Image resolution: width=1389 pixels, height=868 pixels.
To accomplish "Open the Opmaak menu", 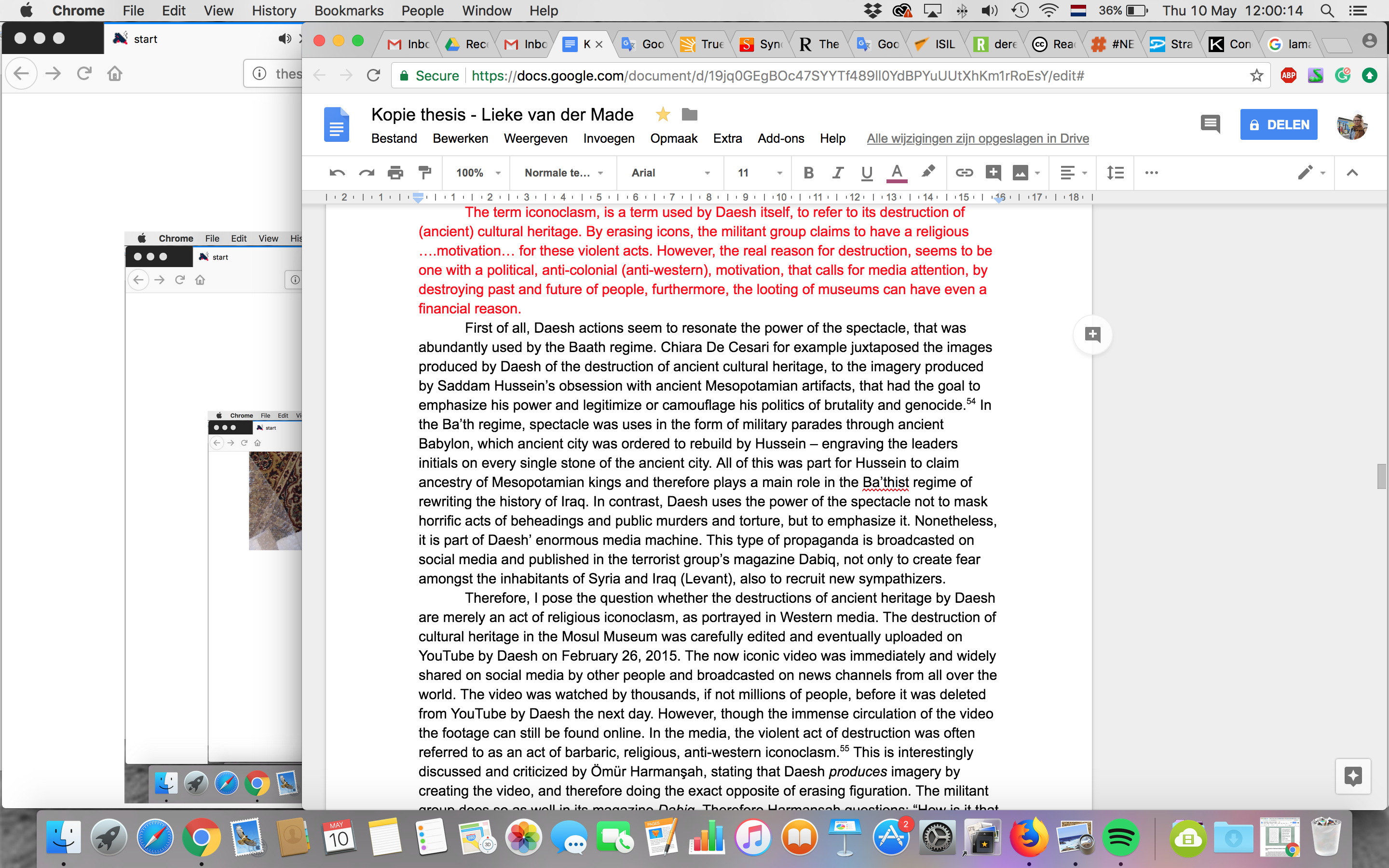I will tap(674, 138).
